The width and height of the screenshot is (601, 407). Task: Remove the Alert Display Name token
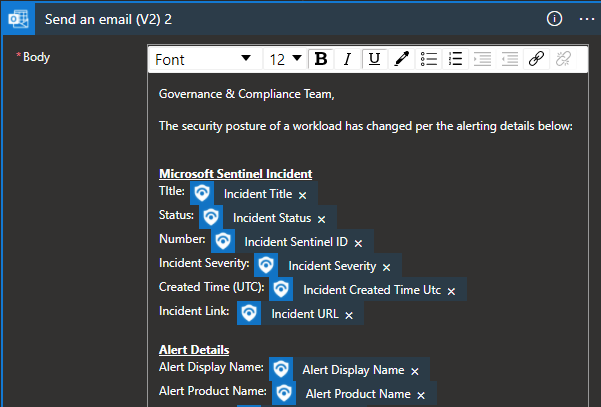(415, 371)
